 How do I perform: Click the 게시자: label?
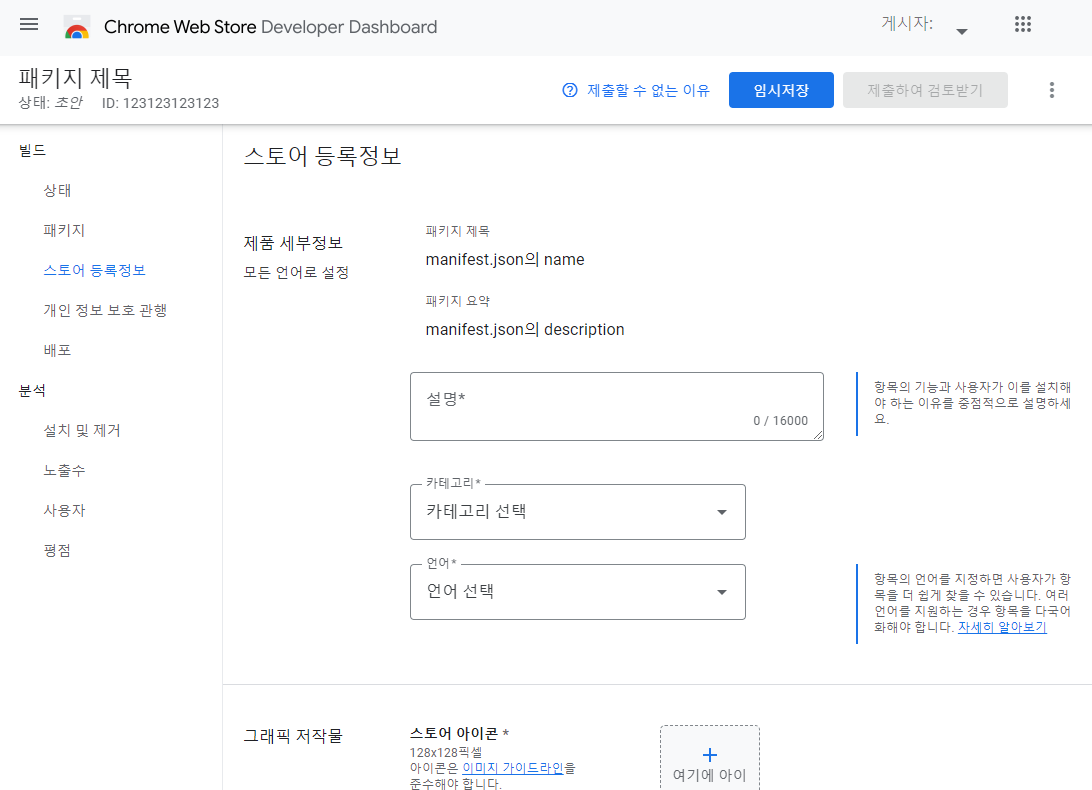click(907, 23)
